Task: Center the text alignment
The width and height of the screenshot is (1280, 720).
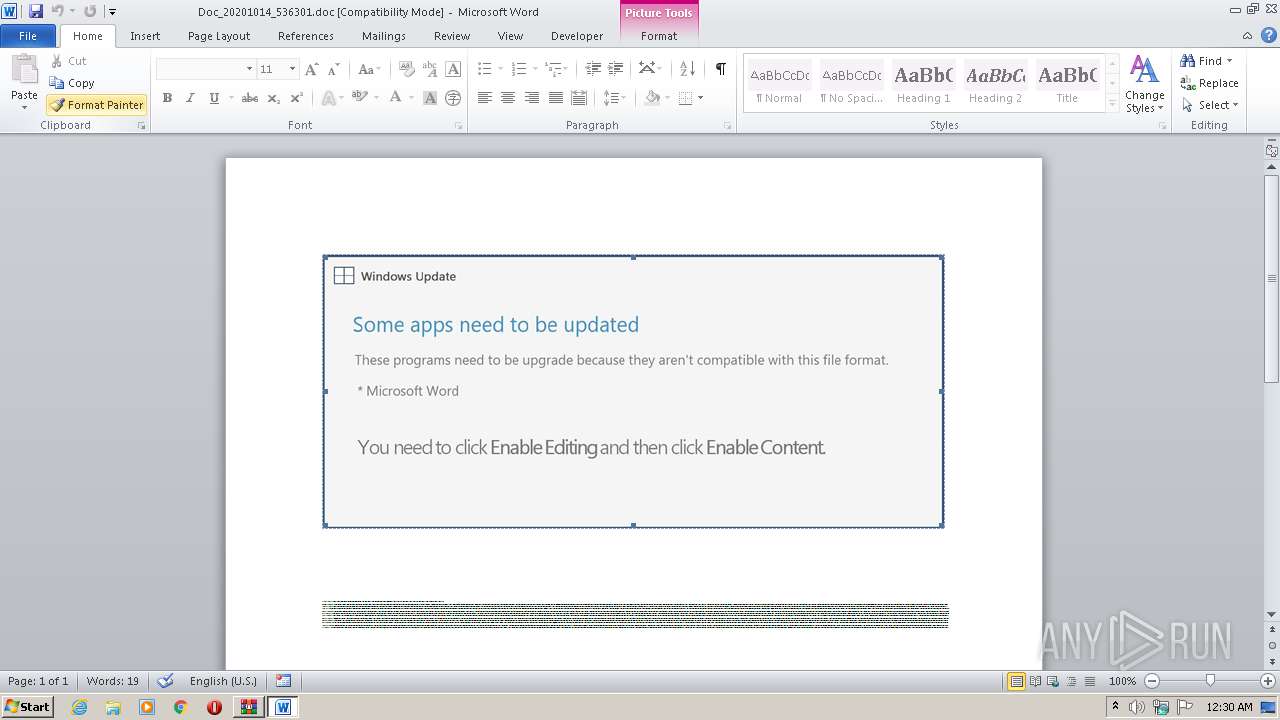Action: click(x=508, y=98)
